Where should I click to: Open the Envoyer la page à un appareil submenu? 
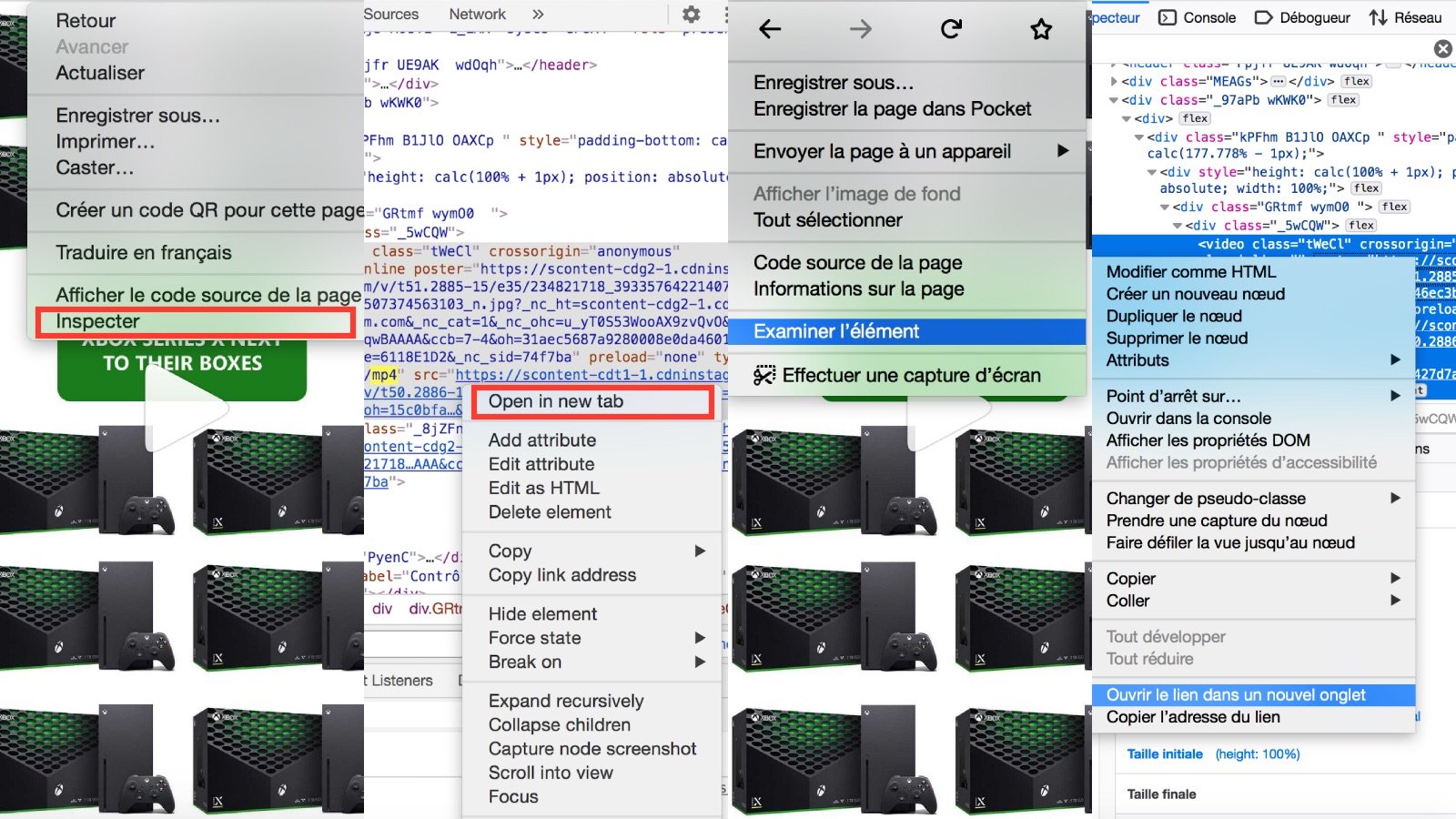pos(882,151)
